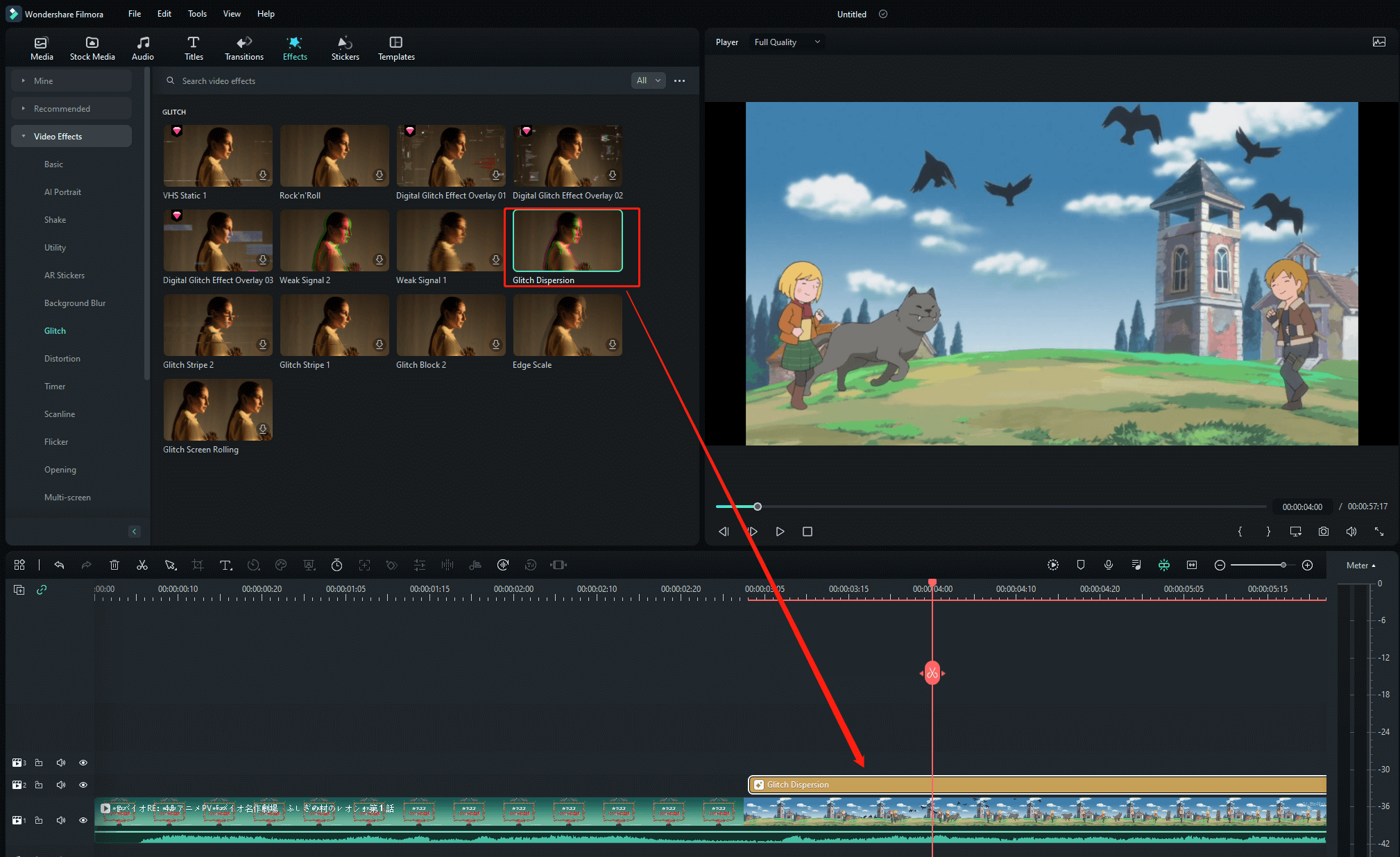The width and height of the screenshot is (1400, 857).
Task: Open the All filter dropdown
Action: tap(648, 80)
